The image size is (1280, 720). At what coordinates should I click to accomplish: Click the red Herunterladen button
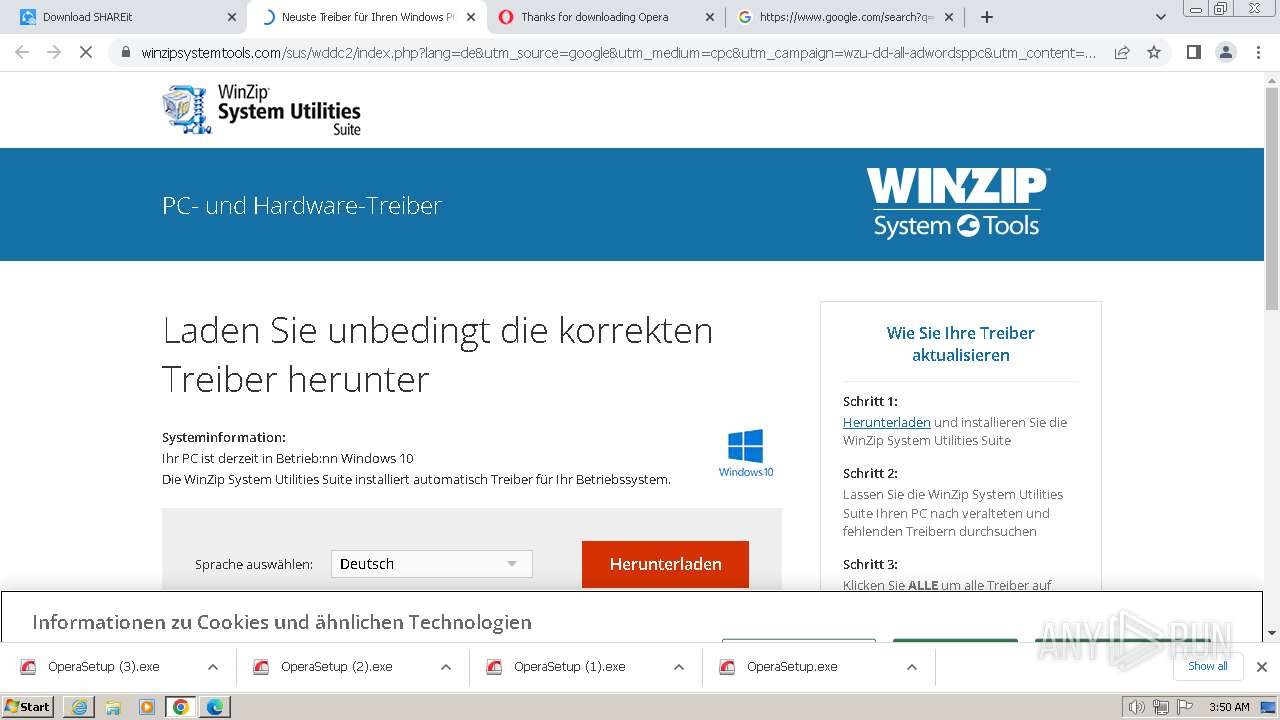665,564
